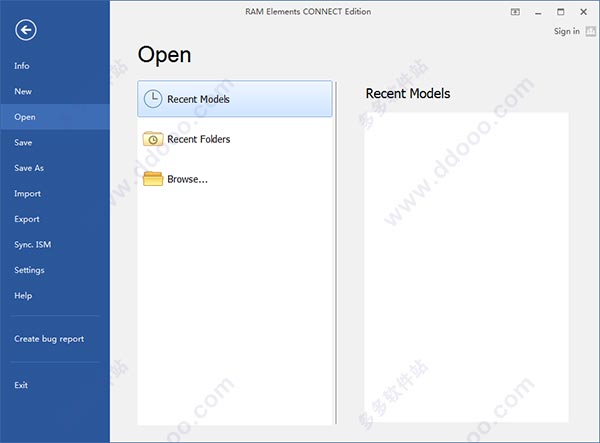600x443 pixels.
Task: Minimize the RAM Elements window
Action: [x=538, y=12]
